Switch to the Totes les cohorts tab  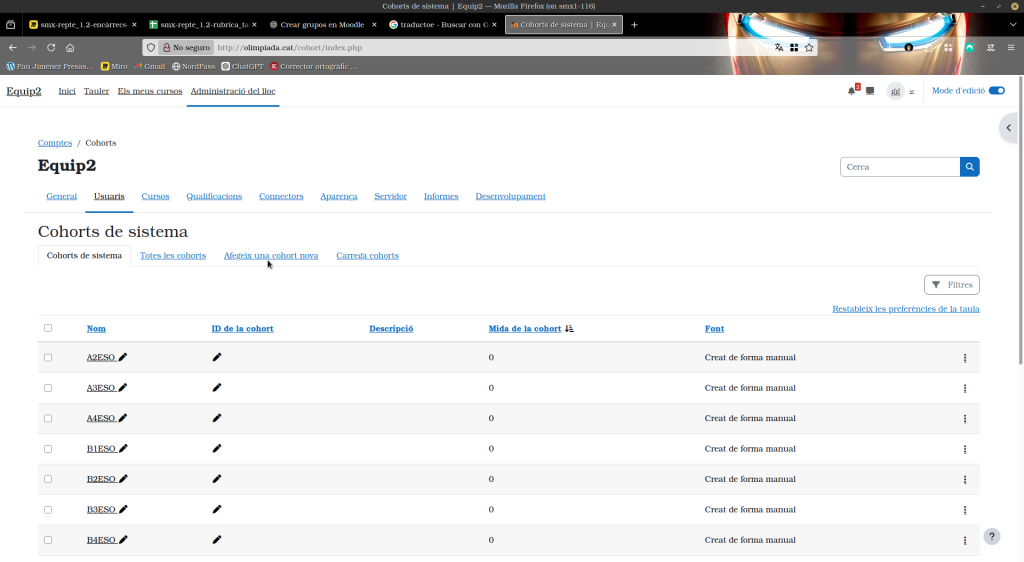point(172,256)
